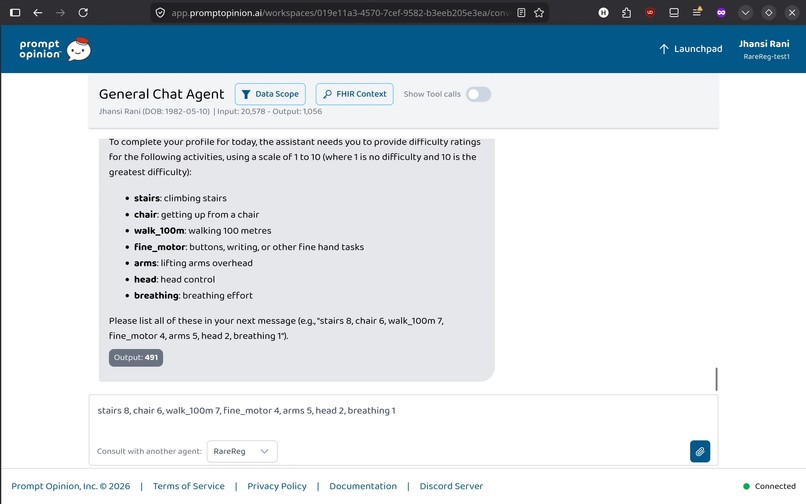The image size is (806, 504).
Task: Click the round H extension icon
Action: coord(603,12)
